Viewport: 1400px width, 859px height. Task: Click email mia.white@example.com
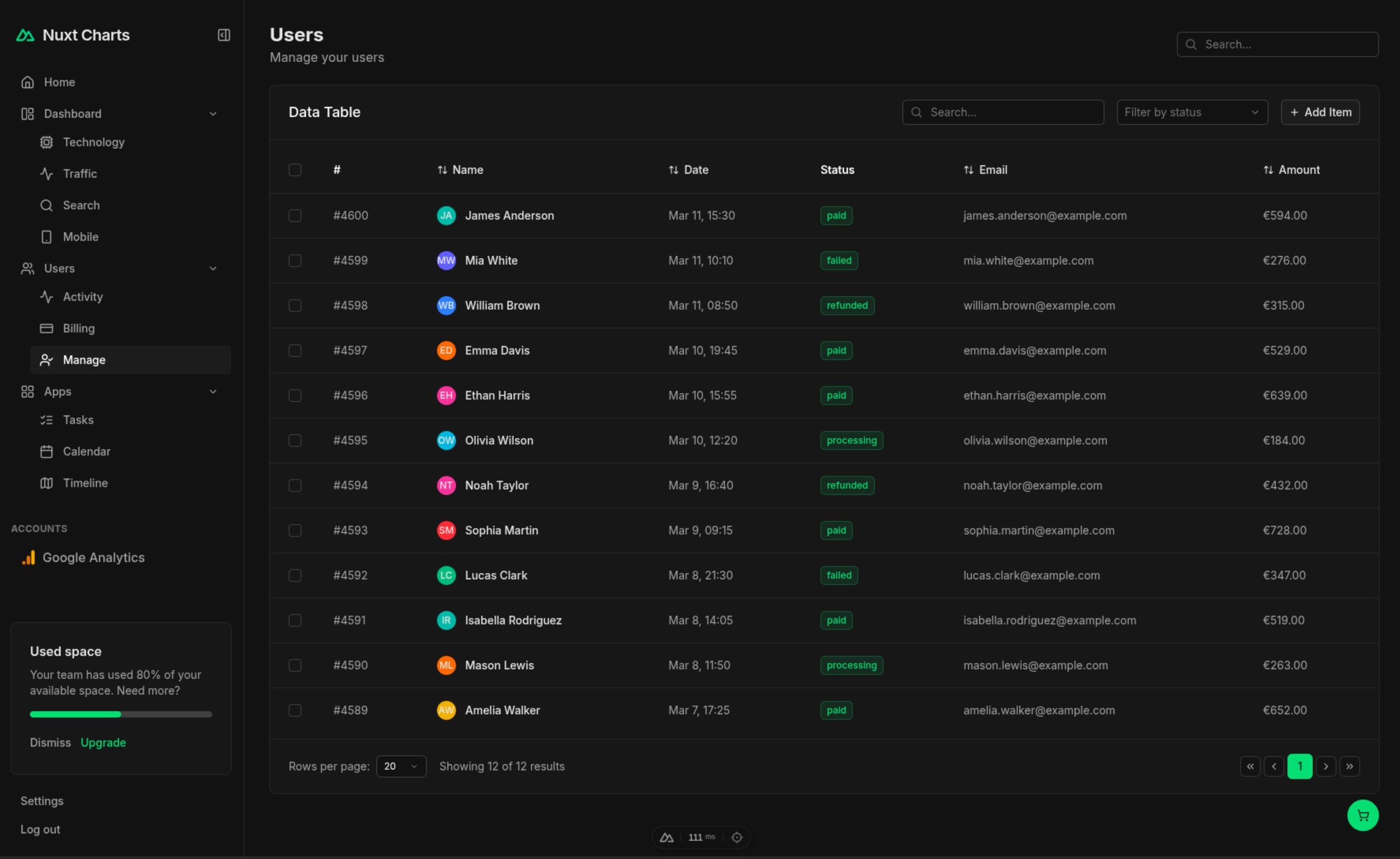(1028, 260)
